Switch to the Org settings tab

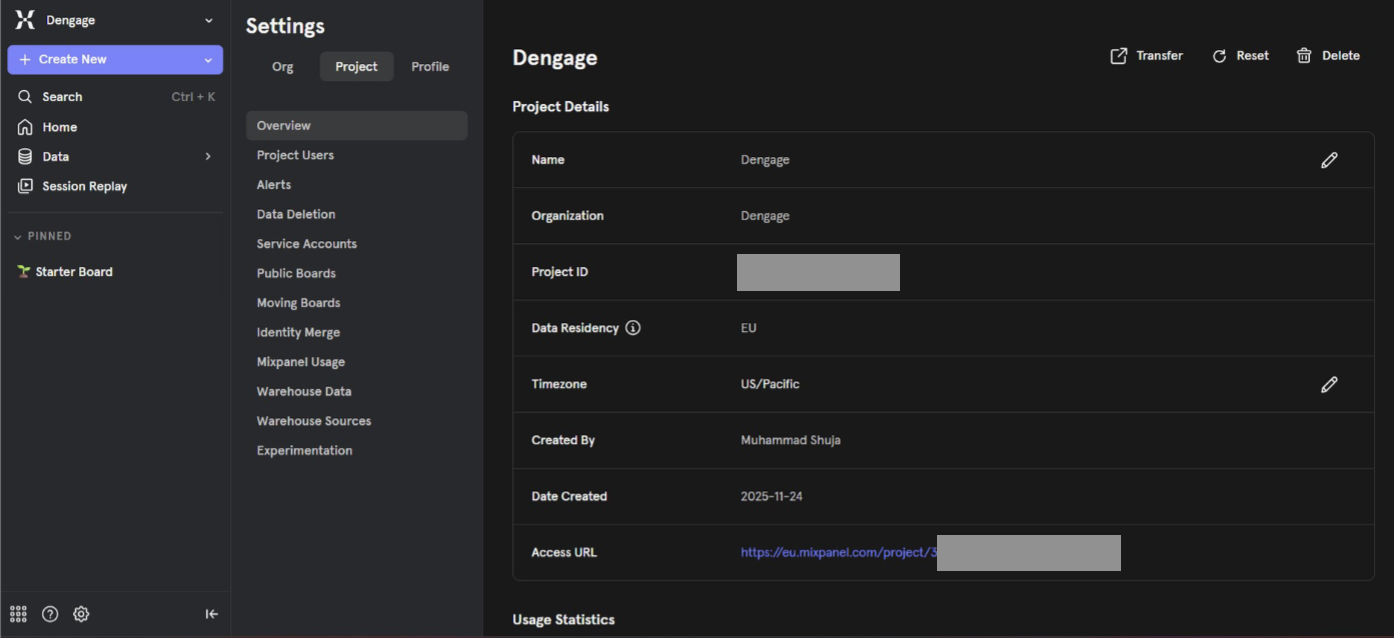pos(283,67)
